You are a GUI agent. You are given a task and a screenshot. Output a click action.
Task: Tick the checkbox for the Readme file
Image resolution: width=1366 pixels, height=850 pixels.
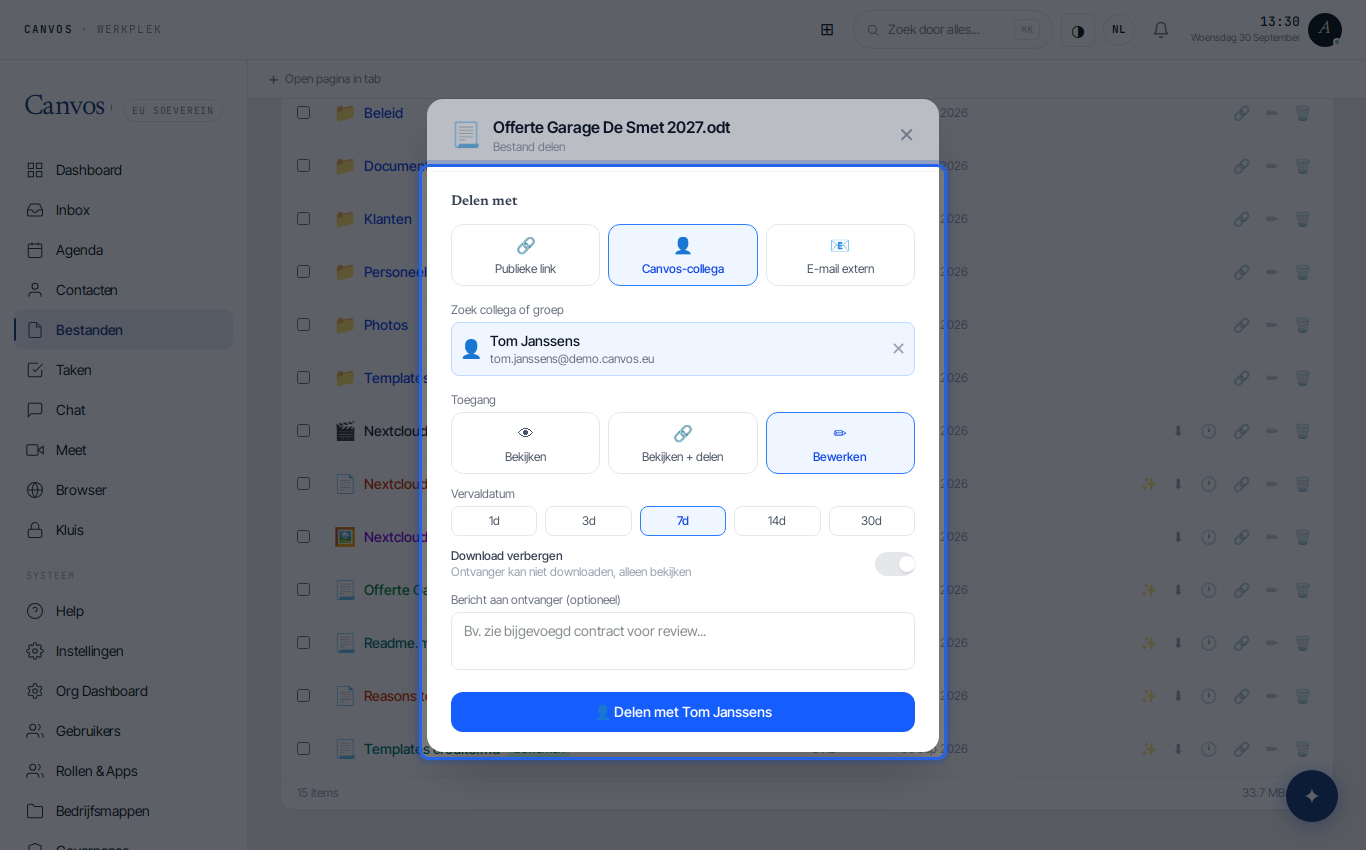(x=303, y=643)
